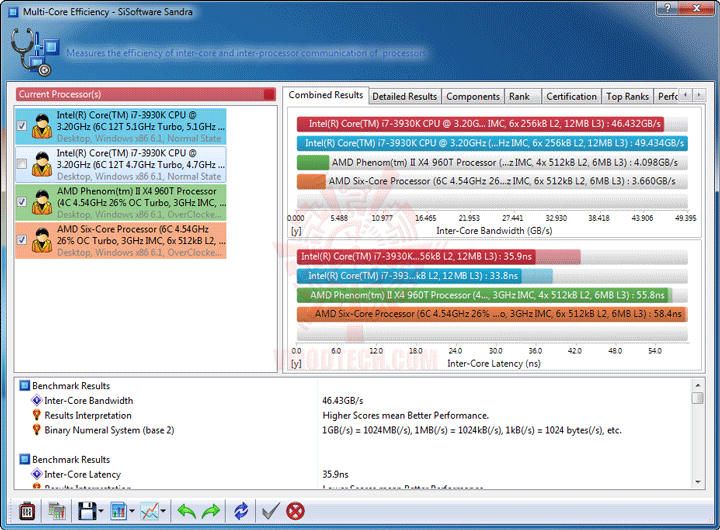
Task: Click the stethoscope module icon in header
Action: (35, 51)
